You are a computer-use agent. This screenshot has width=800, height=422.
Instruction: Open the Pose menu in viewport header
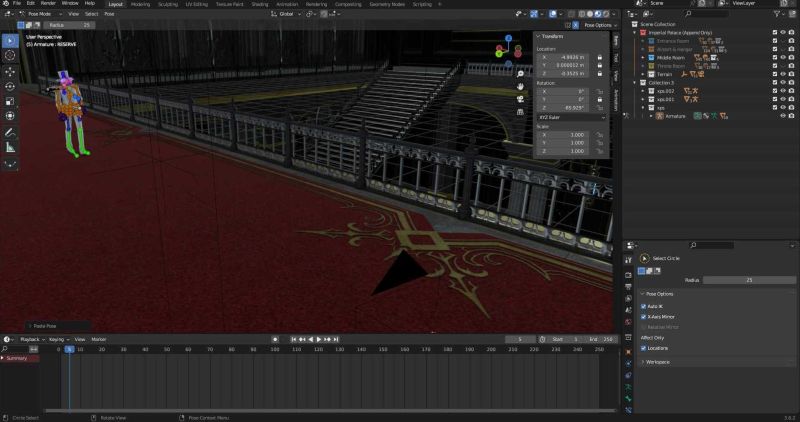point(109,14)
